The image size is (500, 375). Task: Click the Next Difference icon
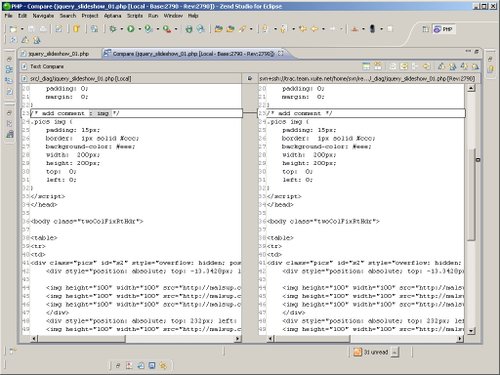(441, 66)
